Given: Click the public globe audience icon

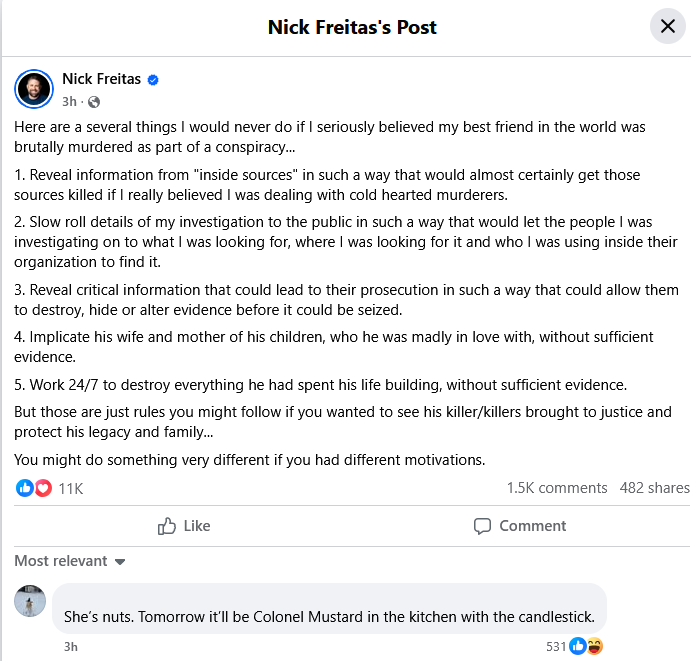Looking at the screenshot, I should [x=94, y=102].
